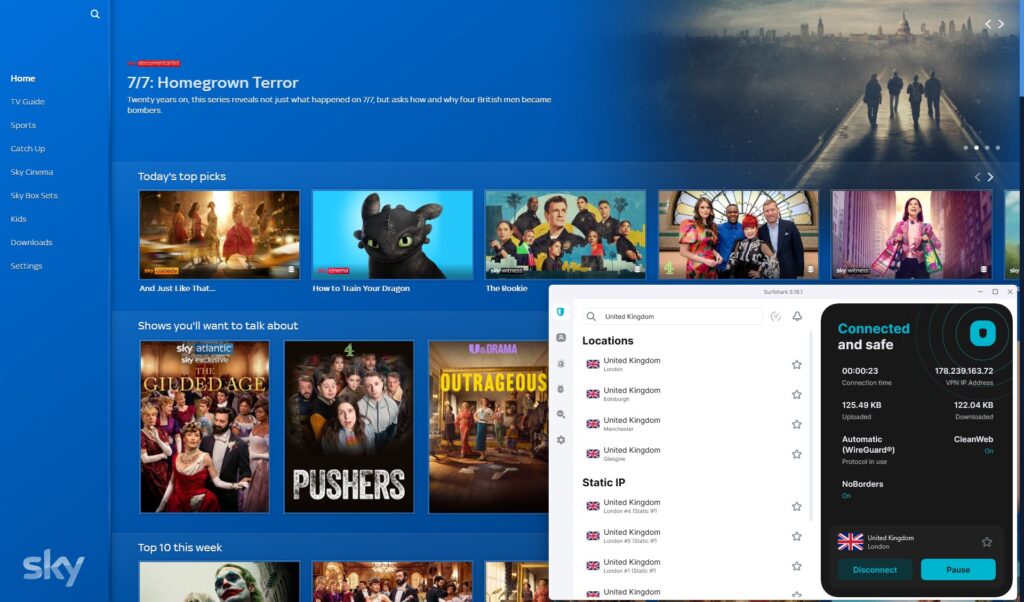Click the Surfshark location search field
This screenshot has width=1024, height=602.
673,317
